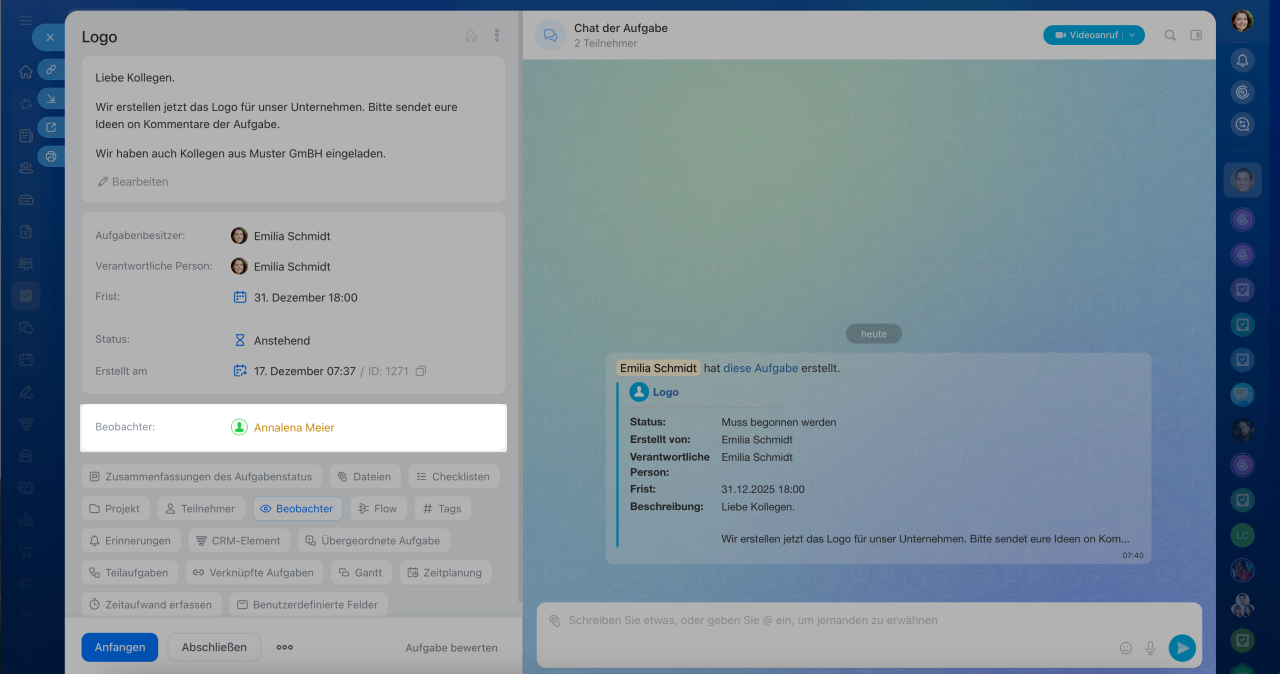Copy task link via chain-link pill icon

[51, 69]
